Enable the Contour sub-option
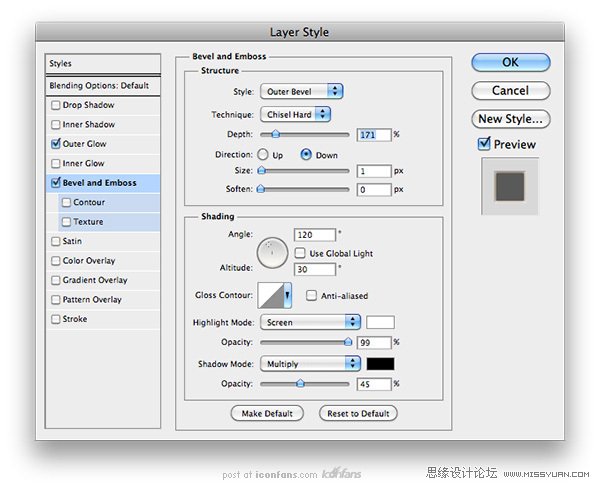 (66, 202)
